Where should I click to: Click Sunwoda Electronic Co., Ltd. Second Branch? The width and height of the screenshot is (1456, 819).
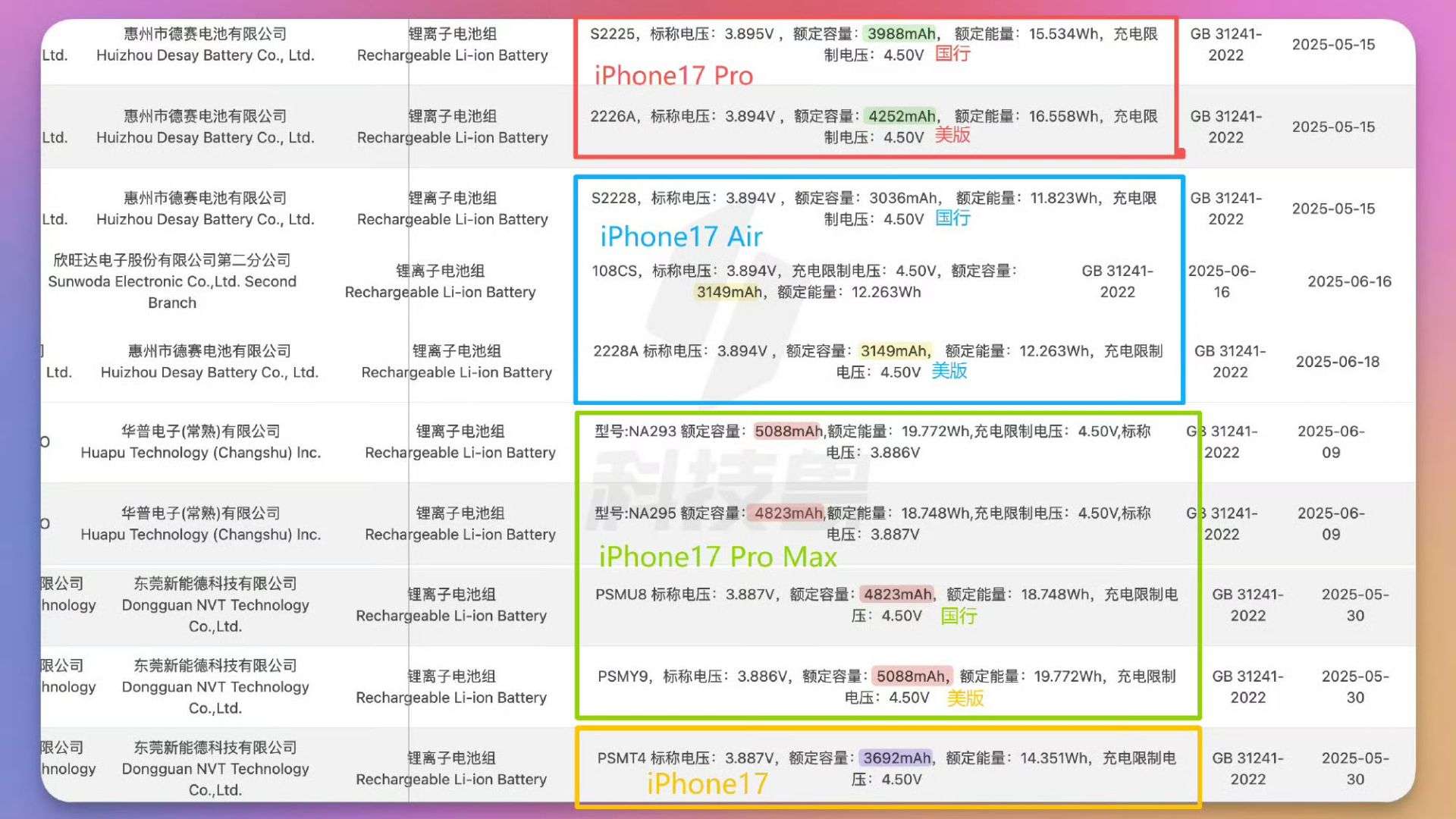(x=172, y=281)
